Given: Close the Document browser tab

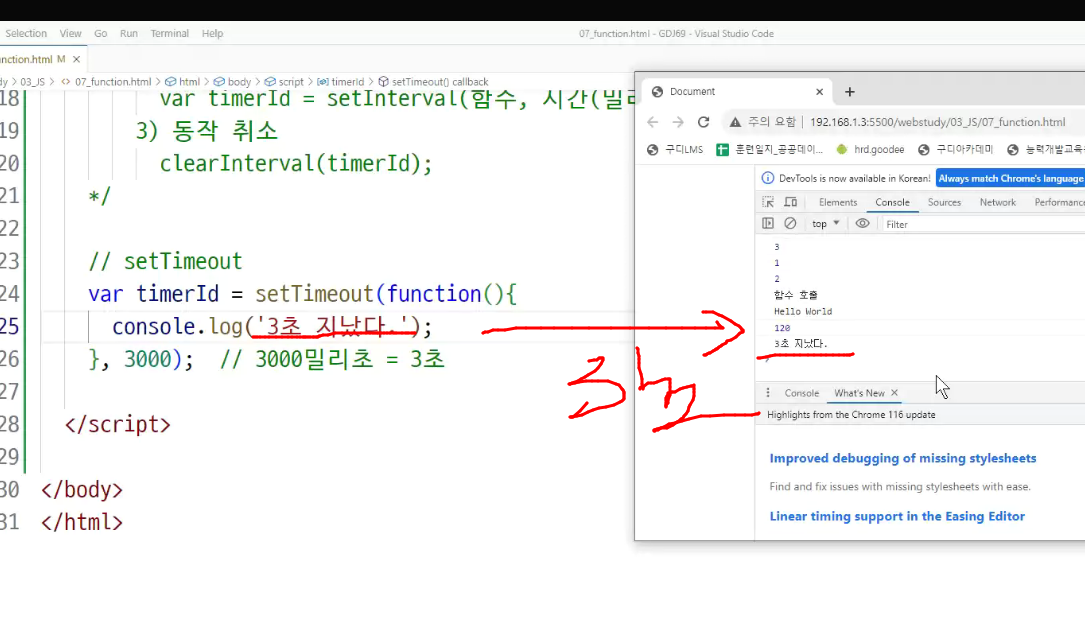Looking at the screenshot, I should click(x=819, y=91).
